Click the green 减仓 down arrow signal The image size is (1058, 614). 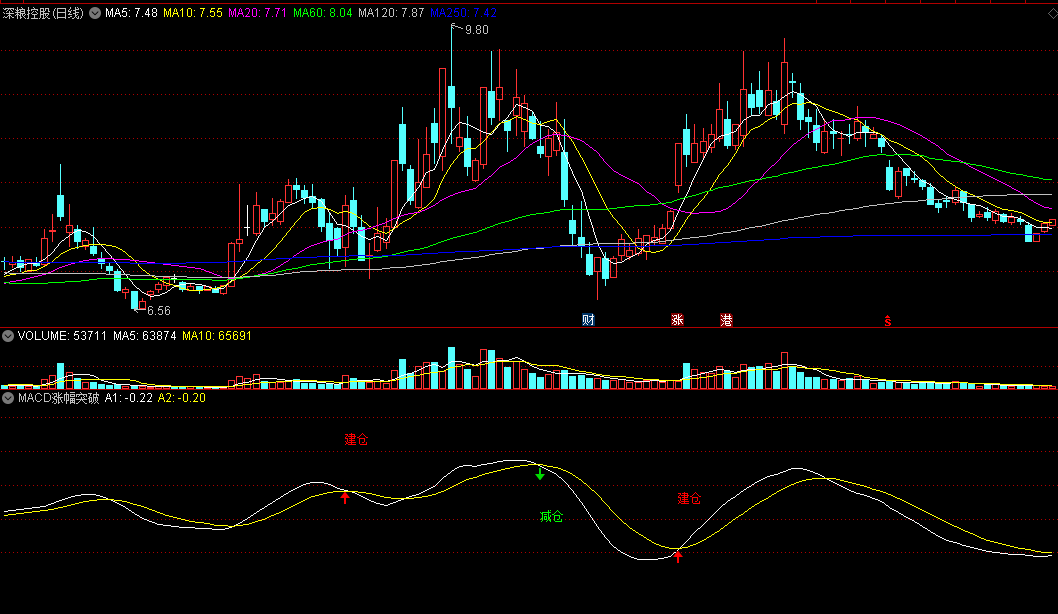pos(540,474)
